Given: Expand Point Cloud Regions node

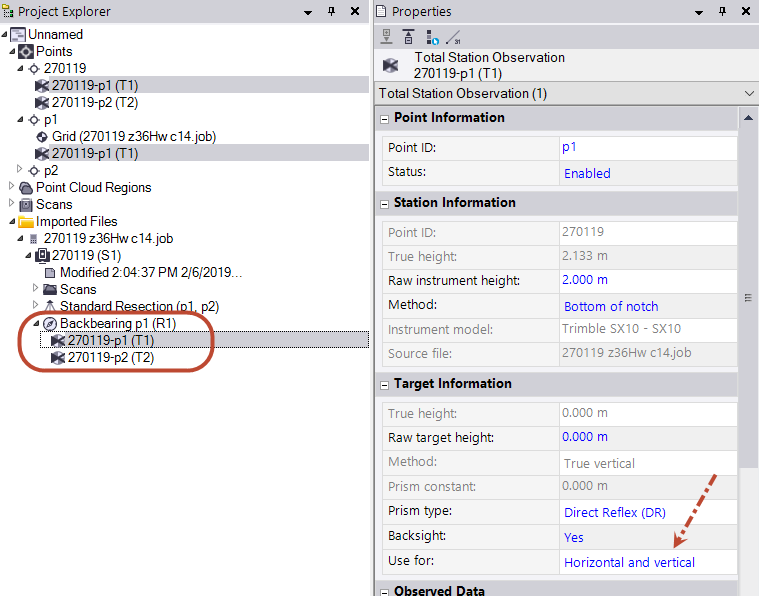Looking at the screenshot, I should (12, 185).
